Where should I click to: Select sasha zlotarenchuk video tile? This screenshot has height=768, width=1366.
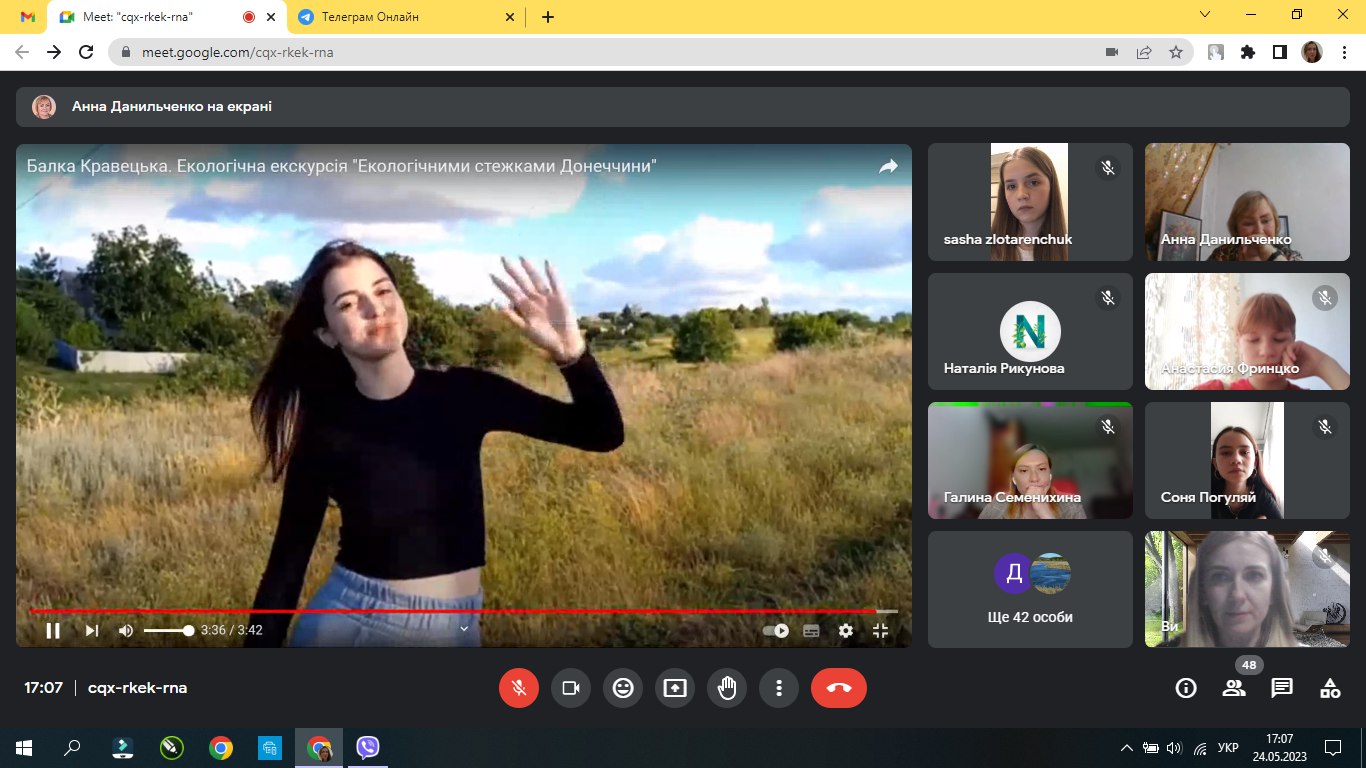coord(1030,202)
